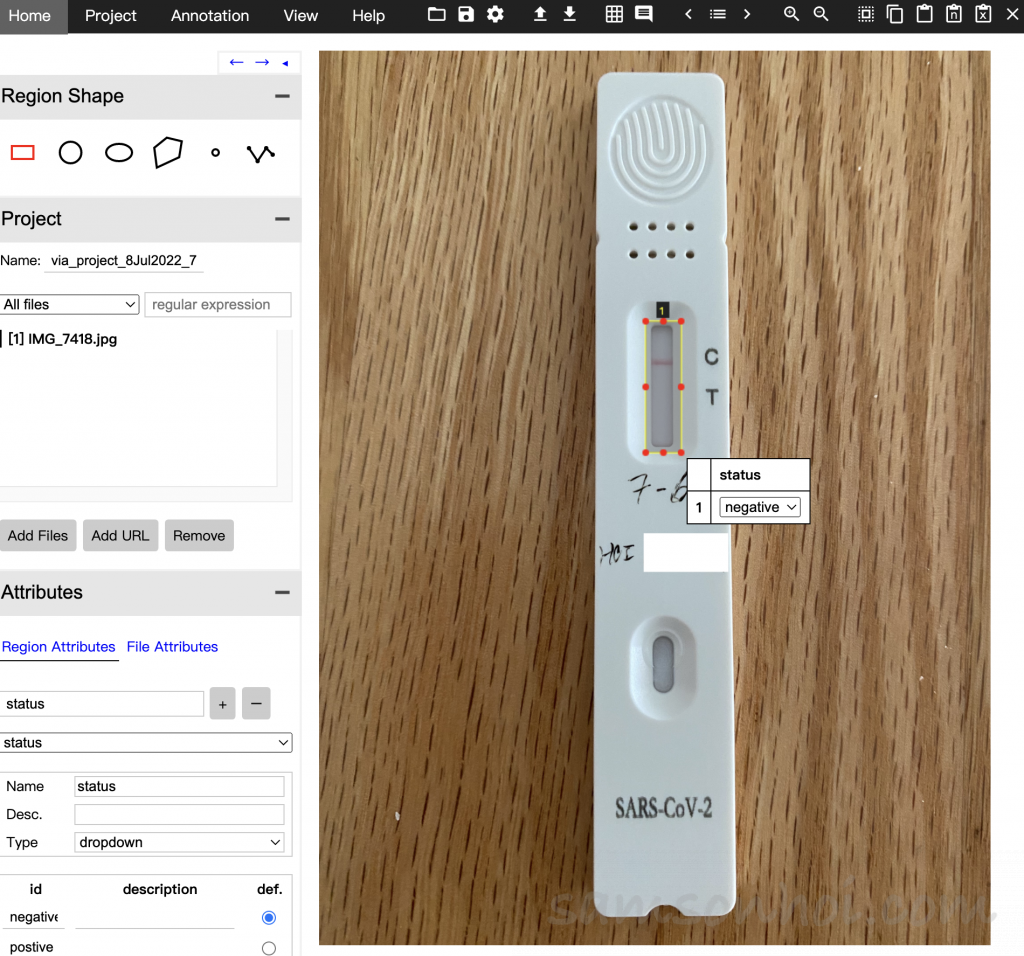Open the Annotation menu

click(x=210, y=16)
